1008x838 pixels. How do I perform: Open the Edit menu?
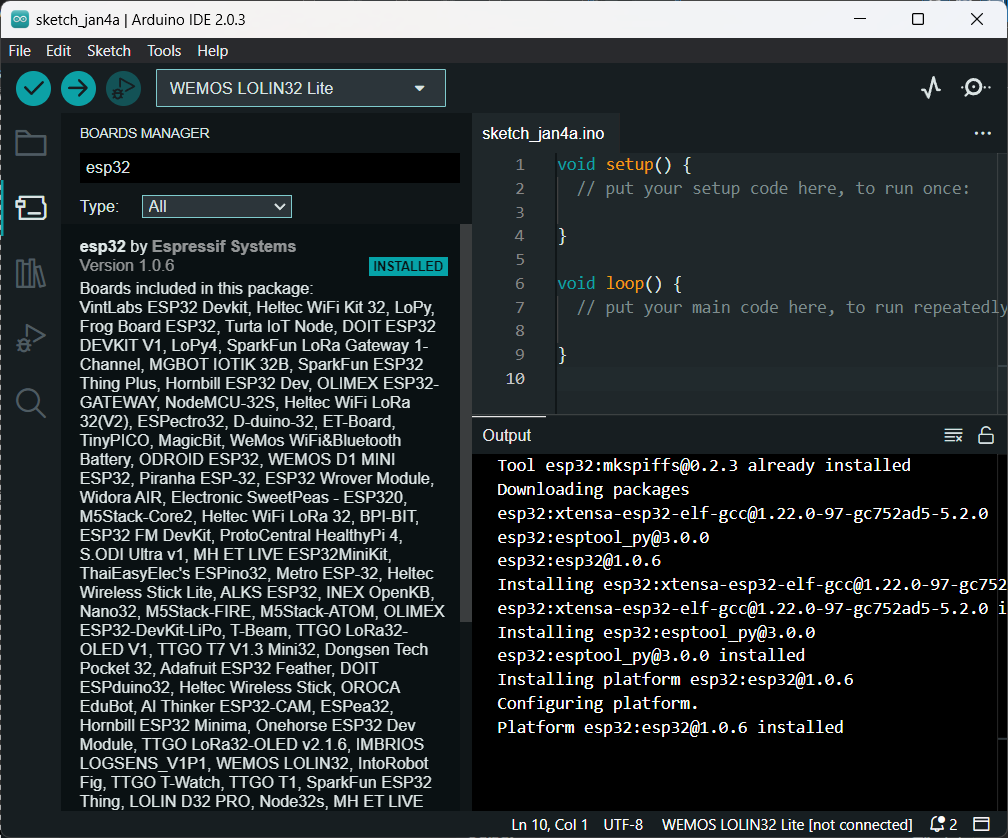point(58,51)
